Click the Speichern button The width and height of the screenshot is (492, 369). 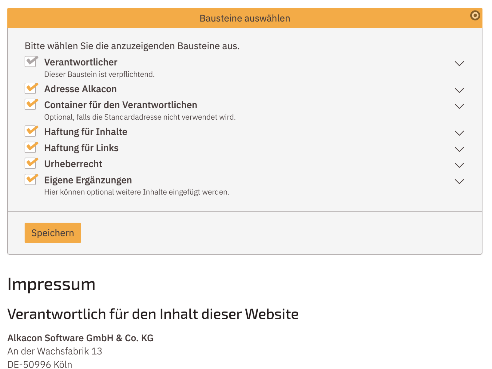click(53, 233)
